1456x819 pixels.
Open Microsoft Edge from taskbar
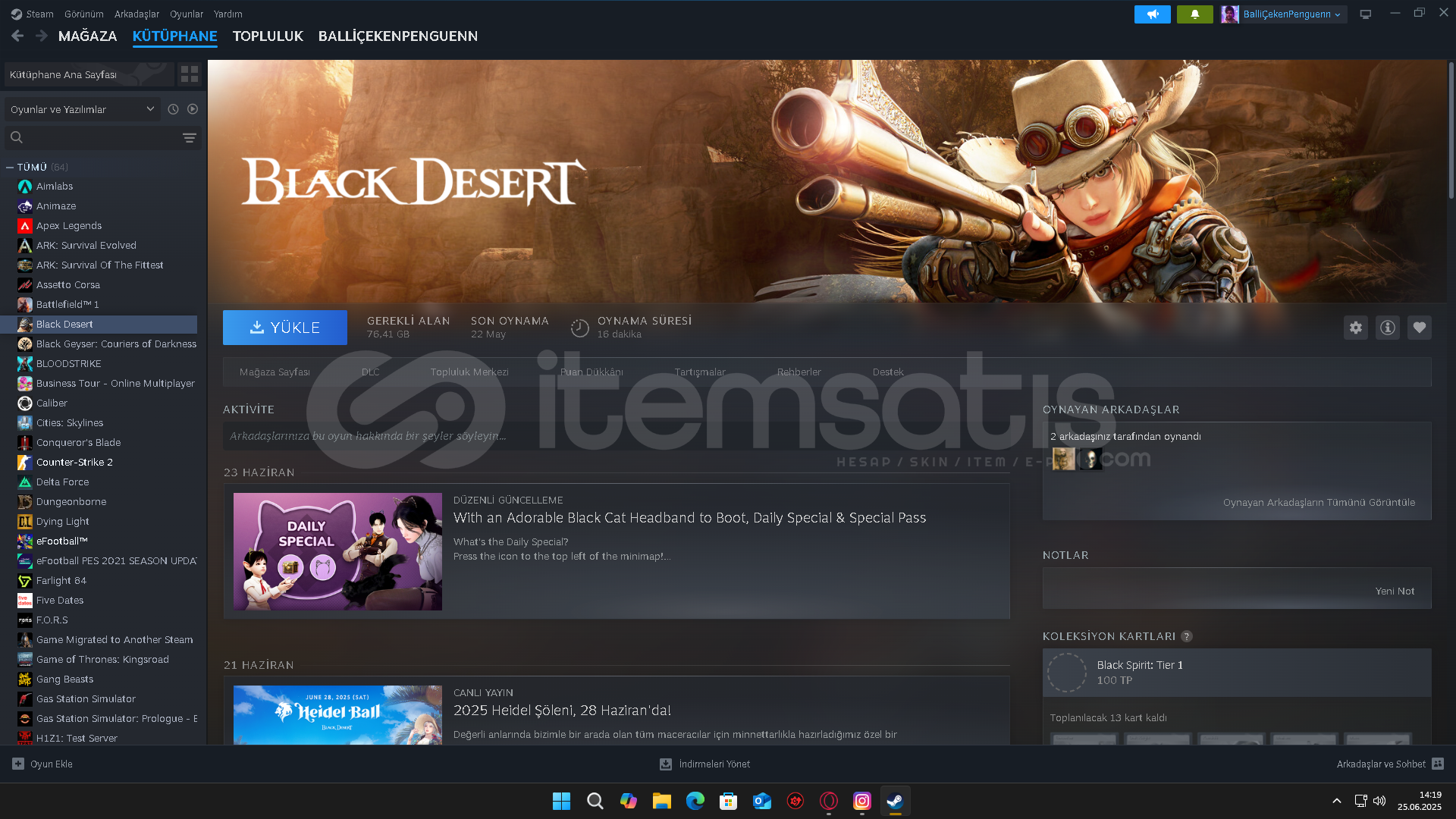pos(695,801)
